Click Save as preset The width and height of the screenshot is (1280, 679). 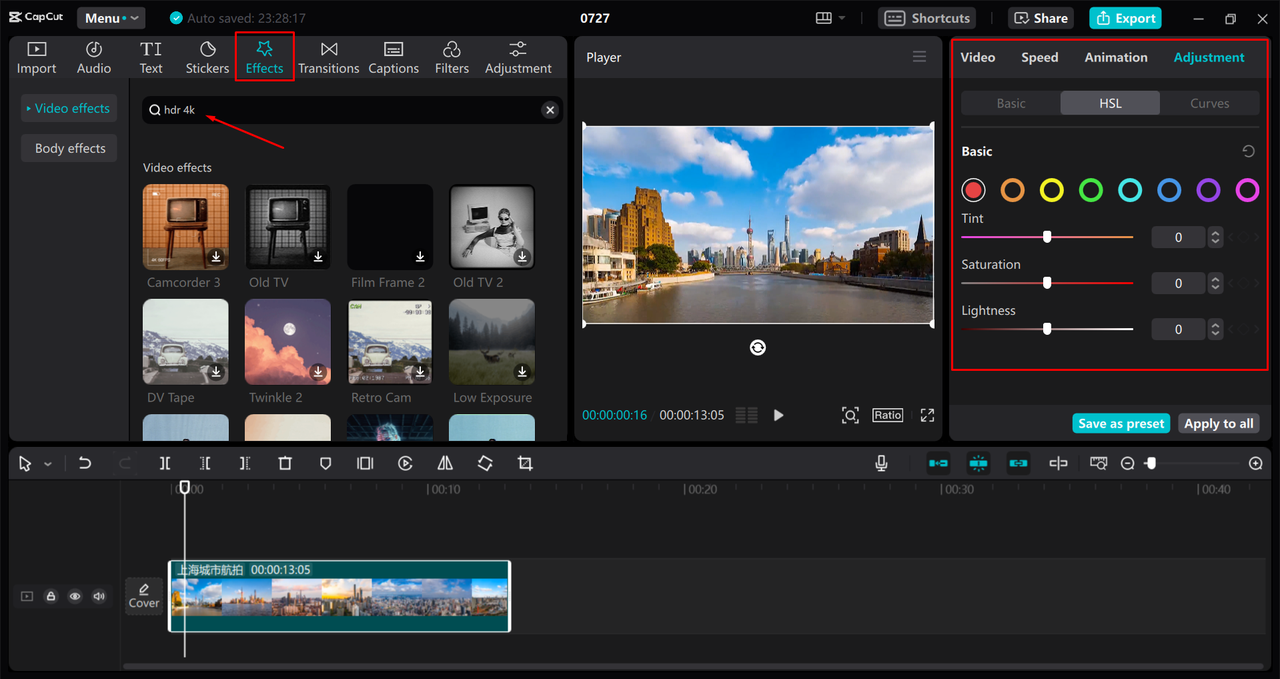pos(1121,423)
